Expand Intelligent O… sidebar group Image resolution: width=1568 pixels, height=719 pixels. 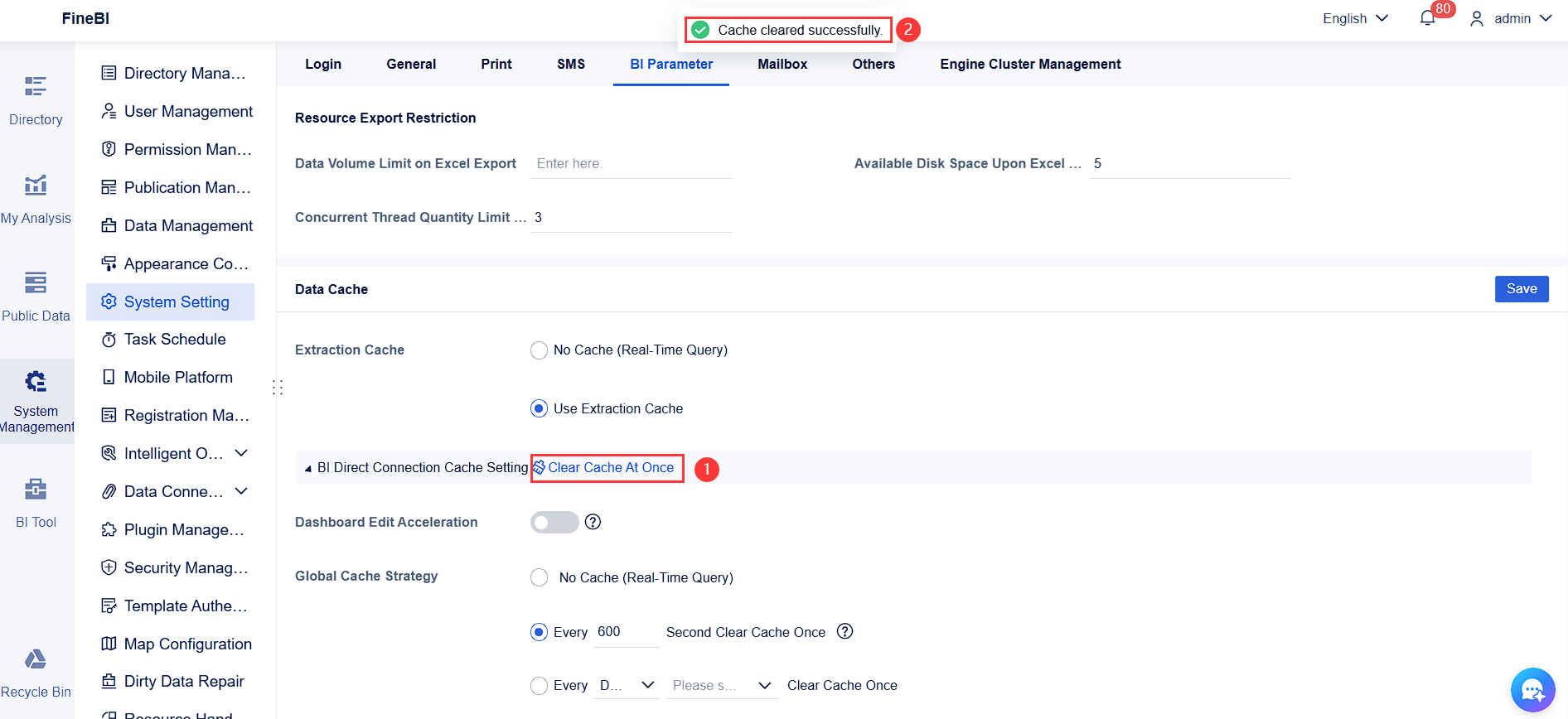pos(241,453)
